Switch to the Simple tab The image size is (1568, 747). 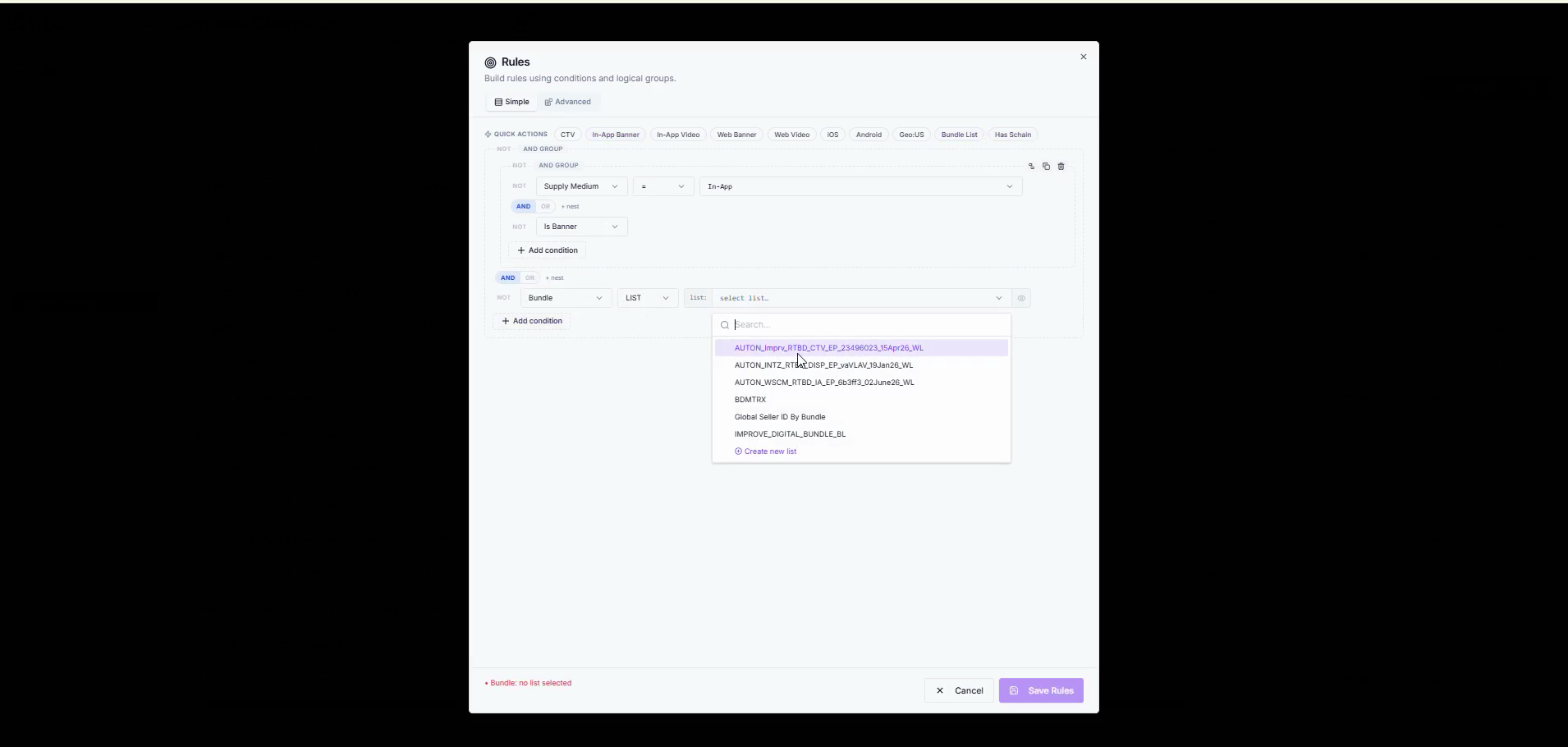(x=512, y=102)
